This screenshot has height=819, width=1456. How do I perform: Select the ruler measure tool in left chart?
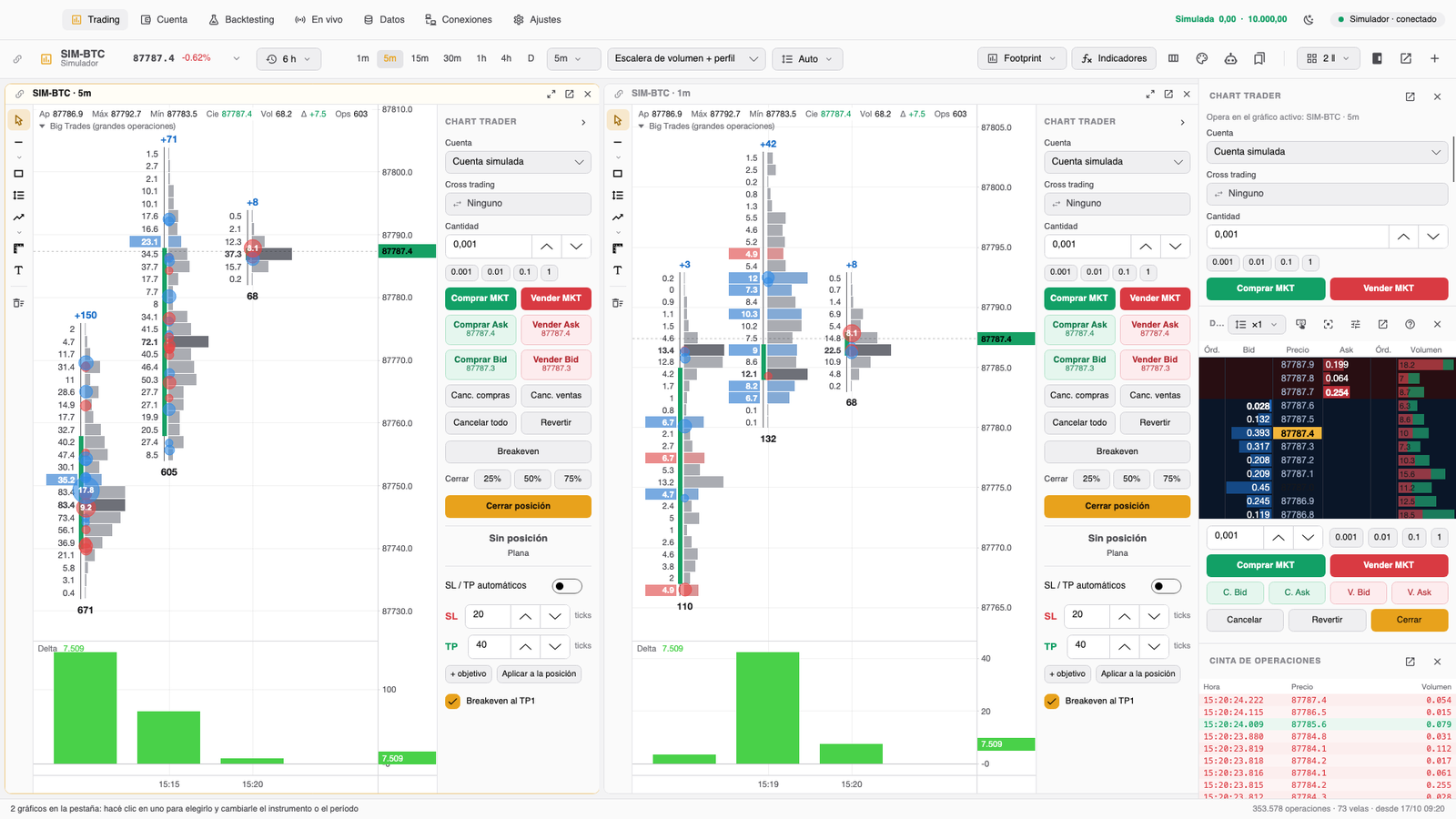[x=18, y=248]
